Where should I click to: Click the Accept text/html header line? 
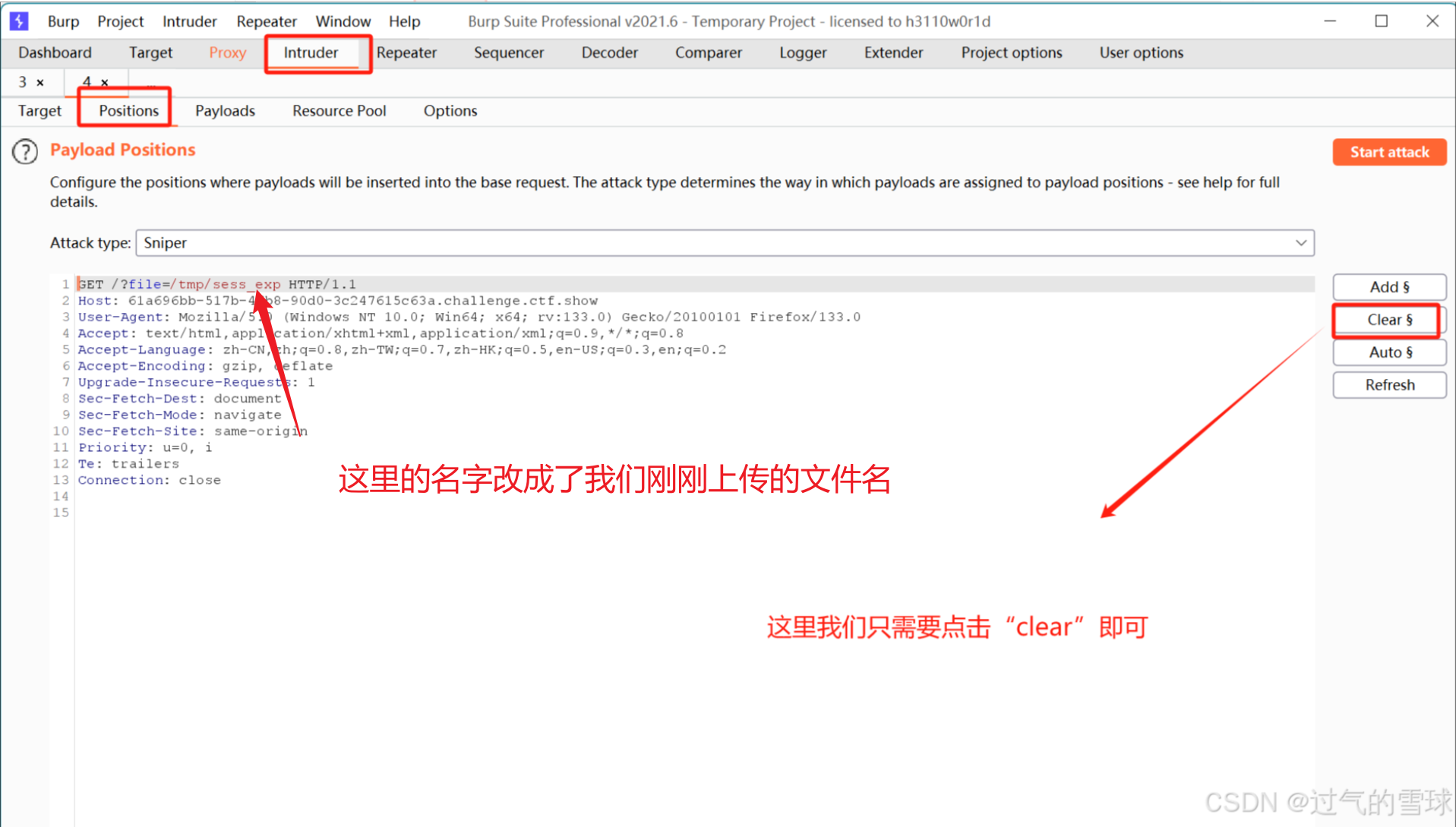(381, 333)
